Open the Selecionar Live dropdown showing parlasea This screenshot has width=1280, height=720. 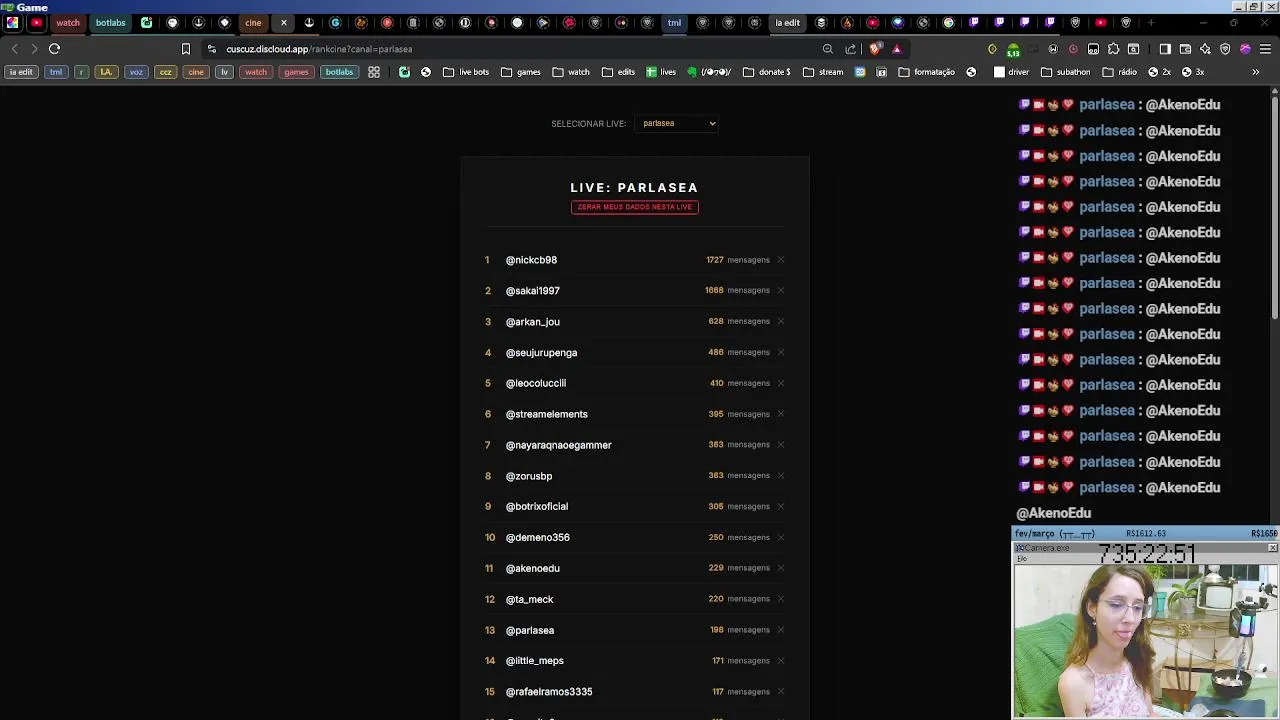(677, 123)
